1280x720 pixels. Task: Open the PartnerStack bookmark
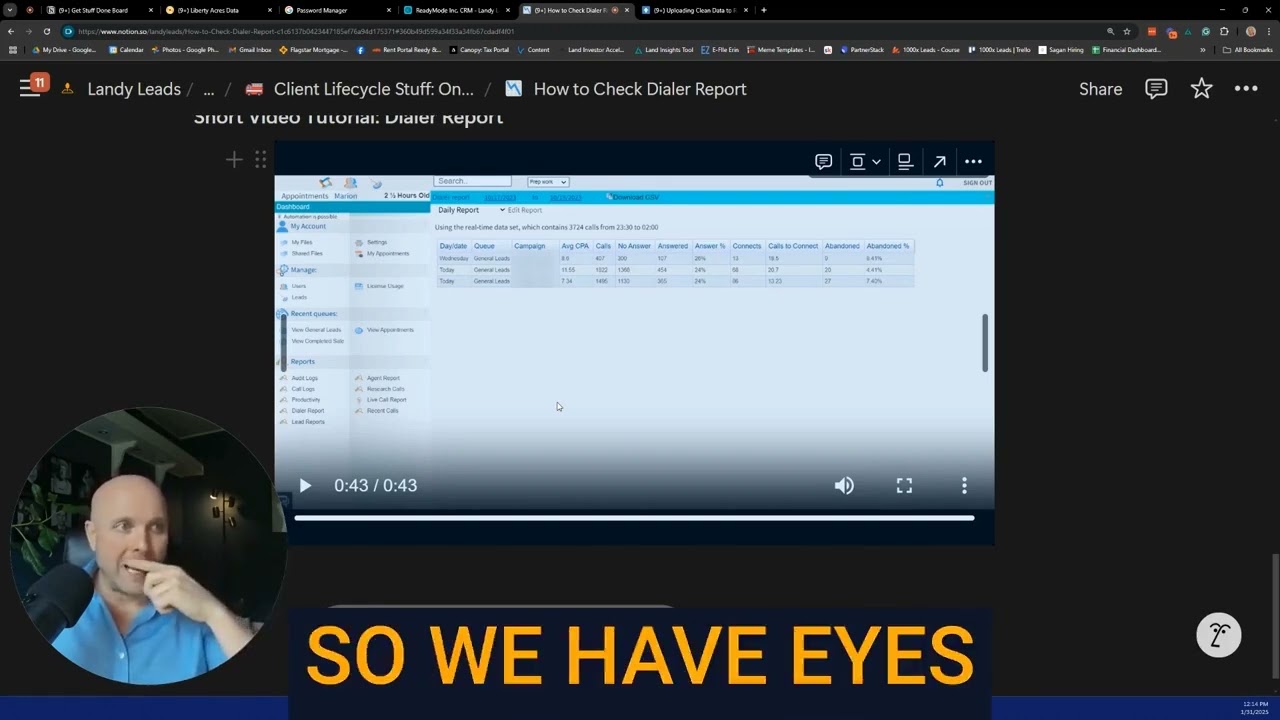click(862, 49)
